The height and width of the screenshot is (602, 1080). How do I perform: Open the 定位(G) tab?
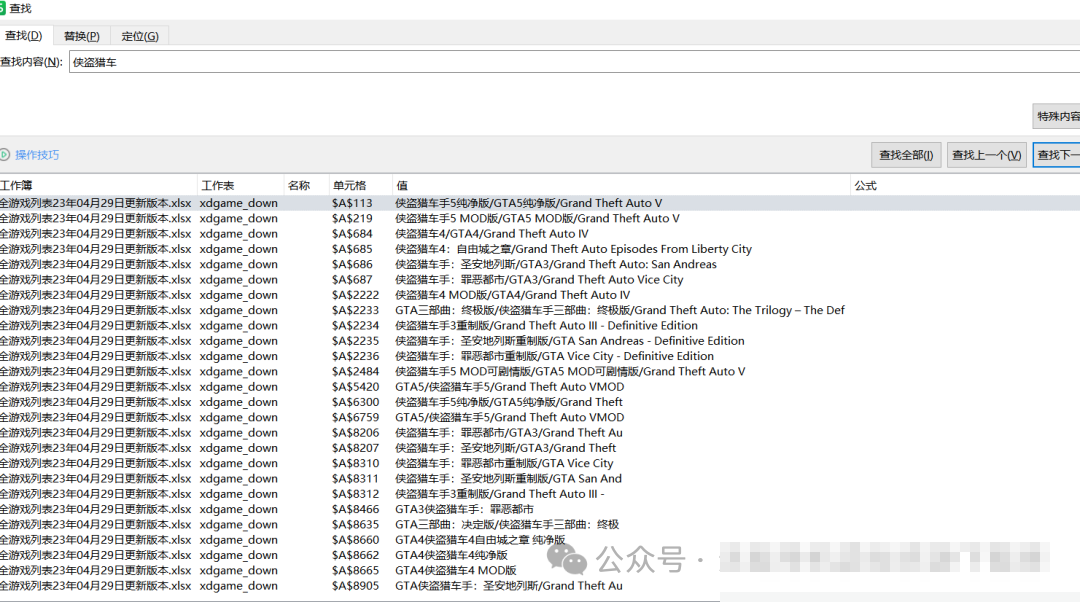tap(140, 36)
